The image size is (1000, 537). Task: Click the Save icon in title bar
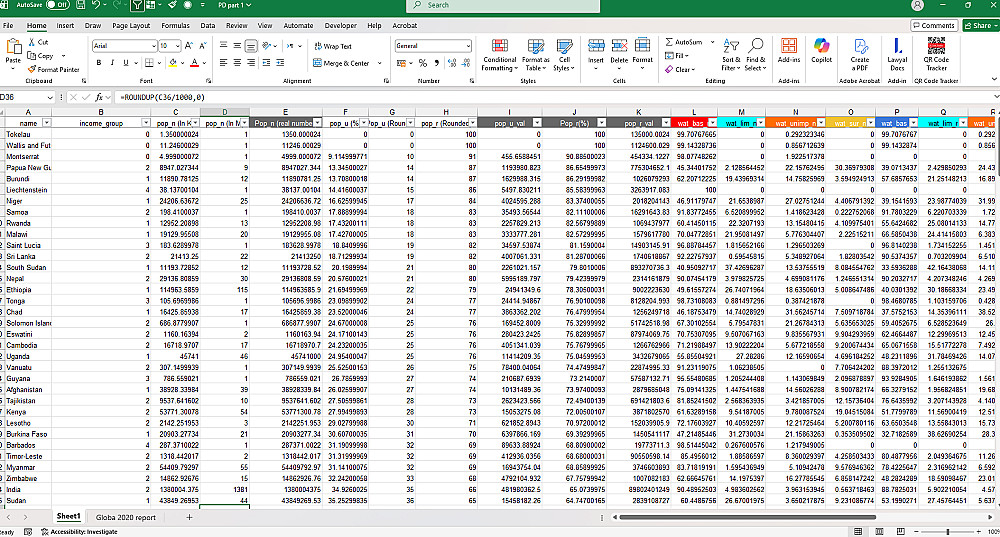(x=81, y=5)
